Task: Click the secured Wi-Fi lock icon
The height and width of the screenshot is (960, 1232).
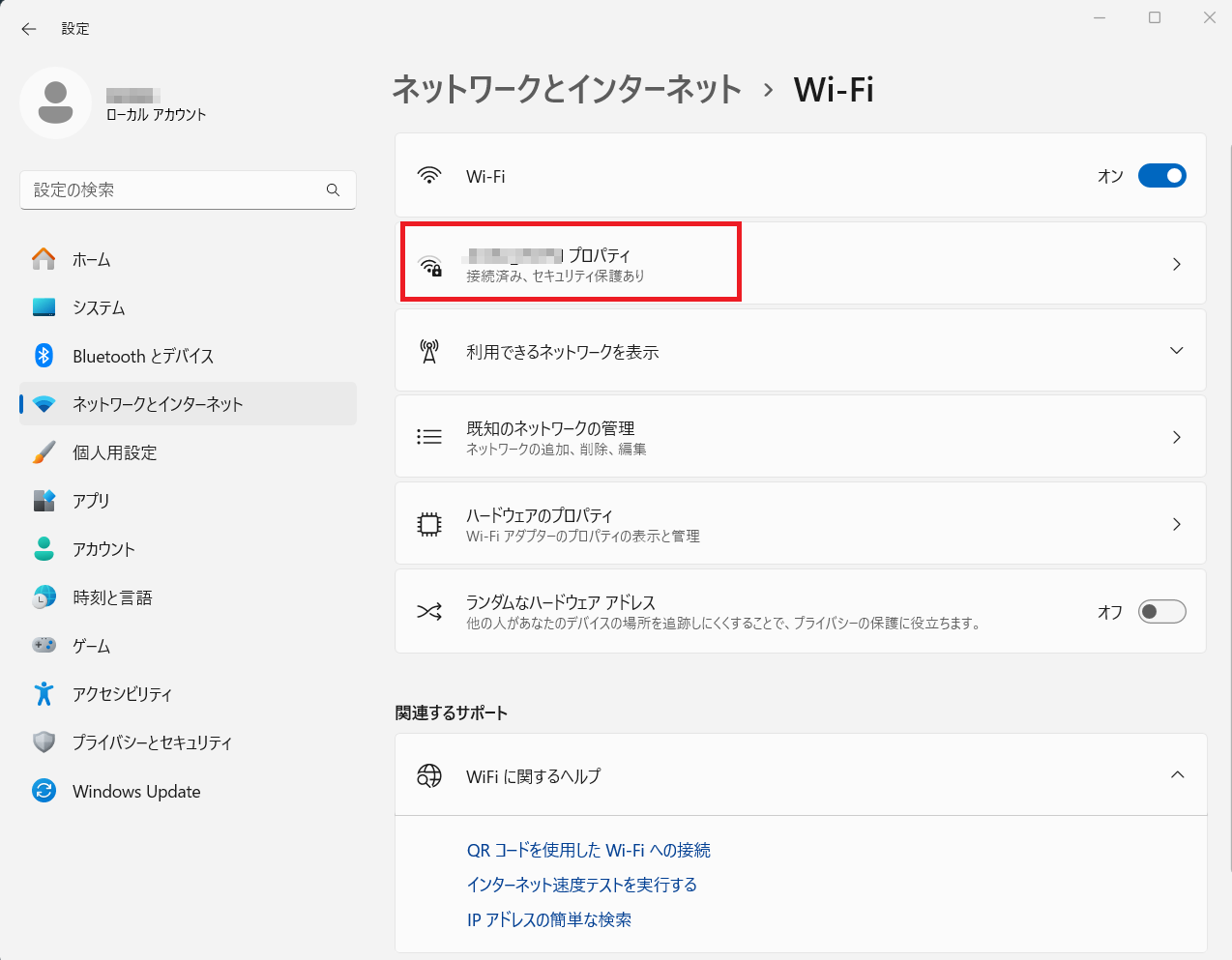Action: pos(429,266)
